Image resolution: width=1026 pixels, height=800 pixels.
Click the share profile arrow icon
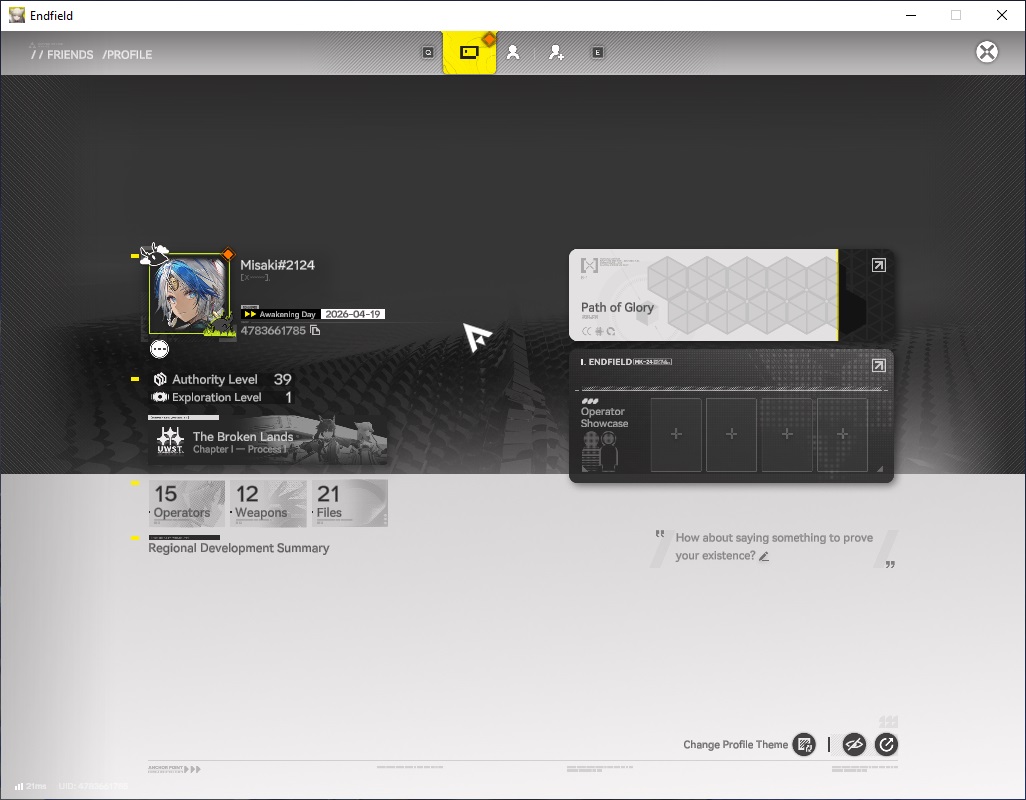click(886, 744)
